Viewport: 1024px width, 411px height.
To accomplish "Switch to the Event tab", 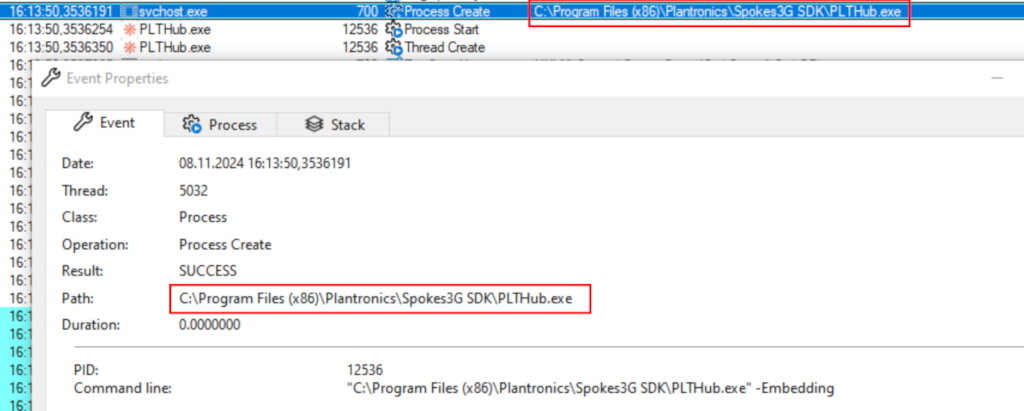I will point(104,123).
